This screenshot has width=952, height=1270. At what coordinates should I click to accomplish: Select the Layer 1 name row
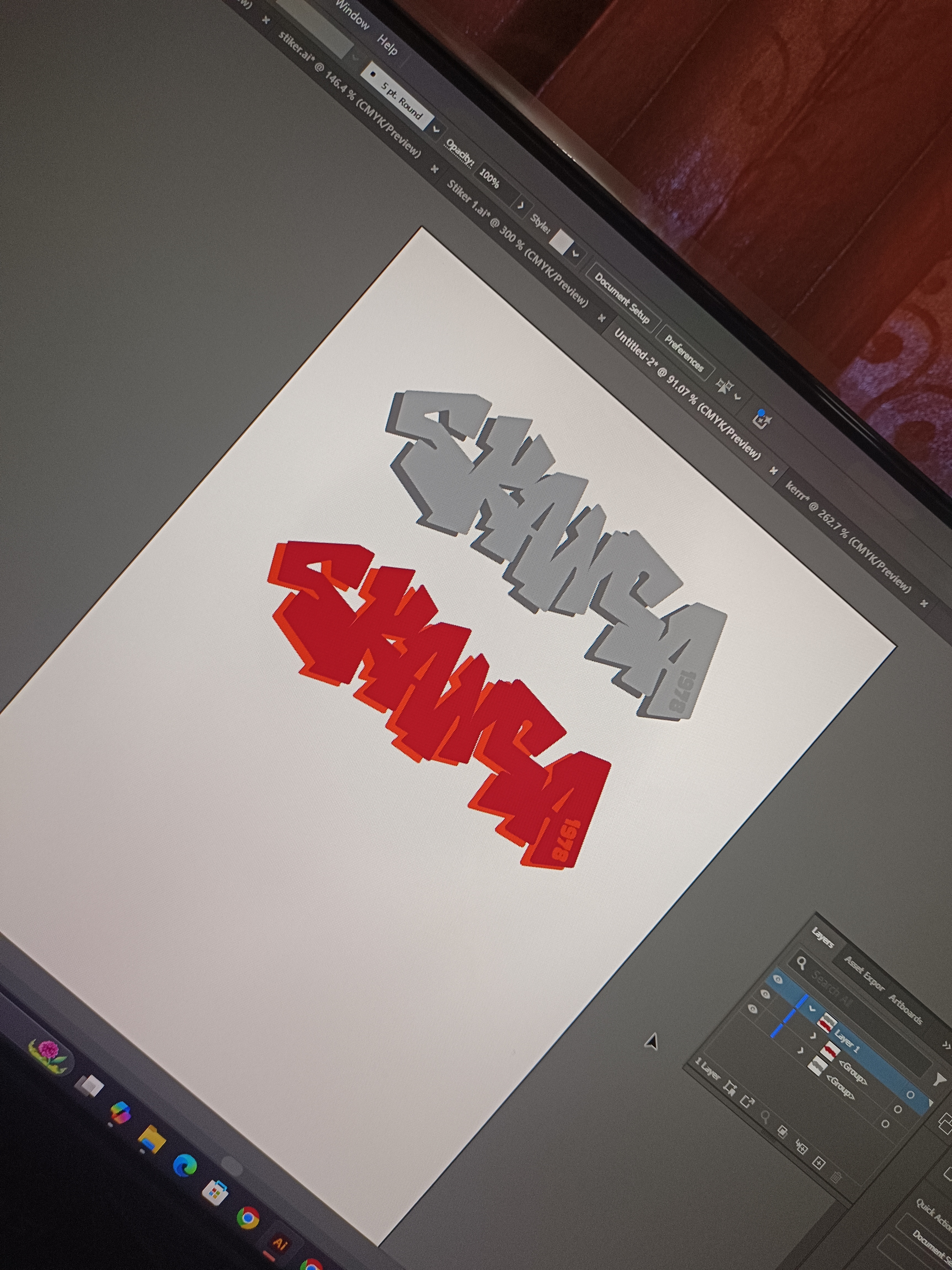coord(846,1041)
